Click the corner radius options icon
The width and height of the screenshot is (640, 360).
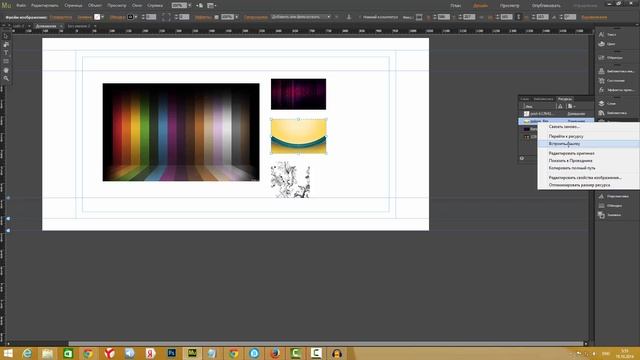(x=166, y=17)
